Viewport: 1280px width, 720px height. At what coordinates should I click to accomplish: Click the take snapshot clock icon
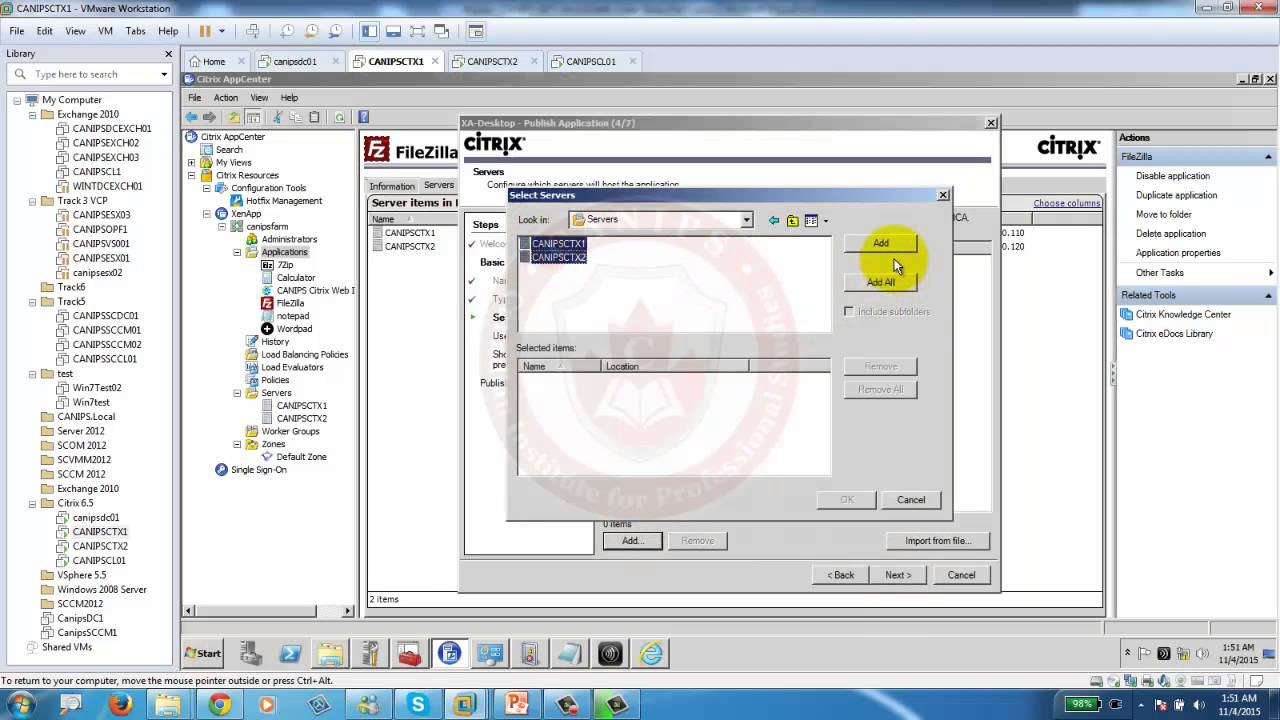point(287,31)
